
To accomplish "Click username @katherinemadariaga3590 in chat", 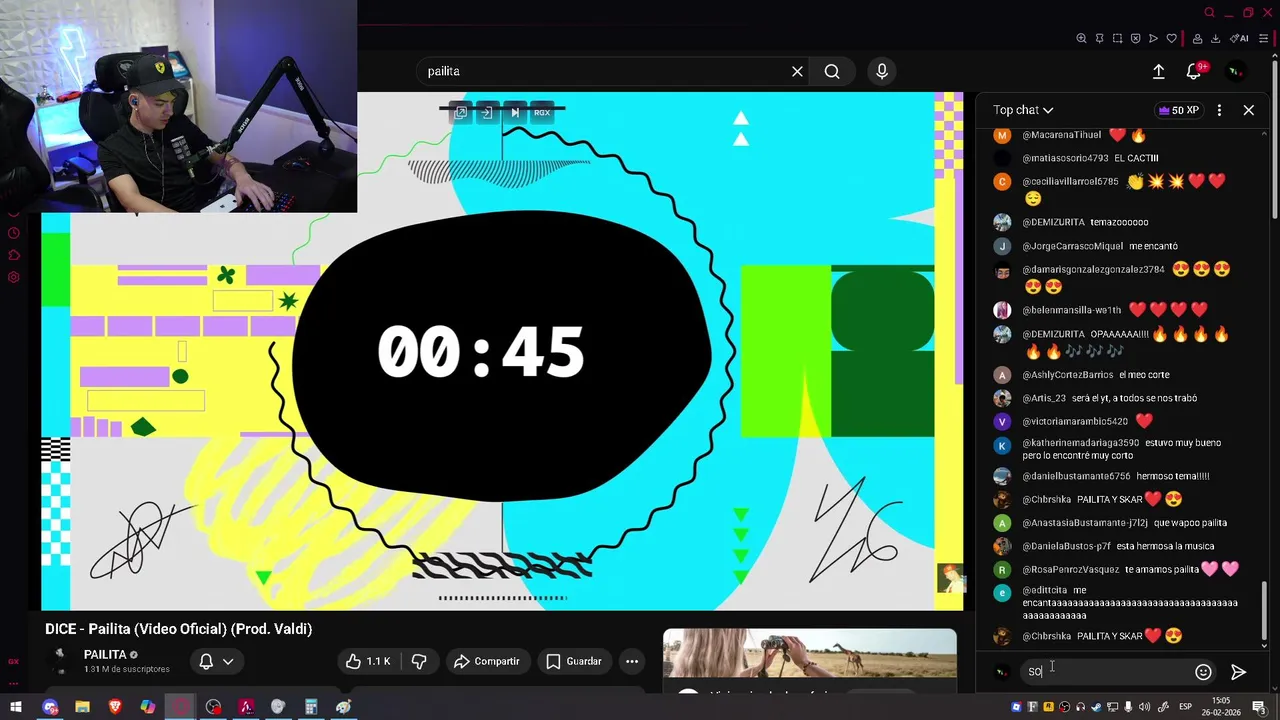I will coord(1080,443).
